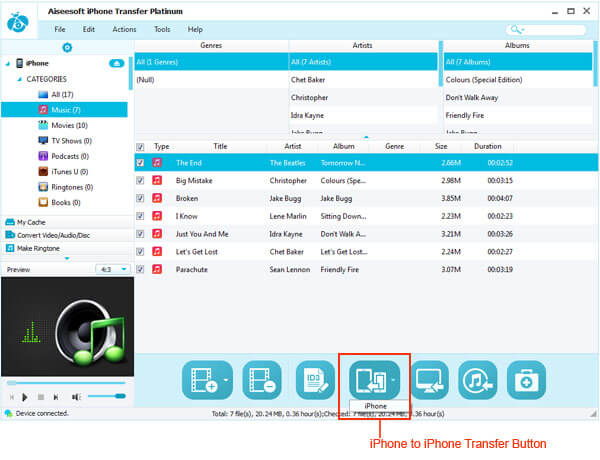600x460 pixels.
Task: Collapse the iPhone device tree node
Action: [x=8, y=64]
